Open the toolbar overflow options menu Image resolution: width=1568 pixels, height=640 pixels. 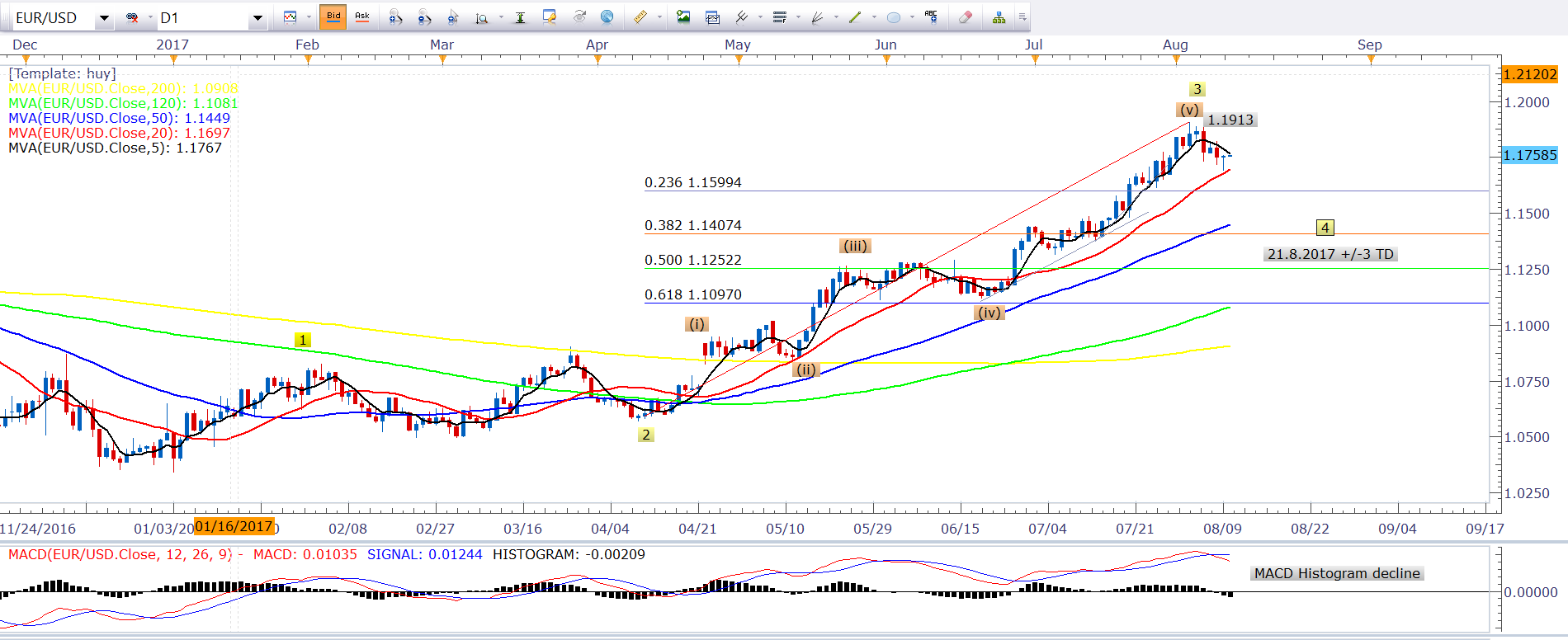click(1023, 17)
